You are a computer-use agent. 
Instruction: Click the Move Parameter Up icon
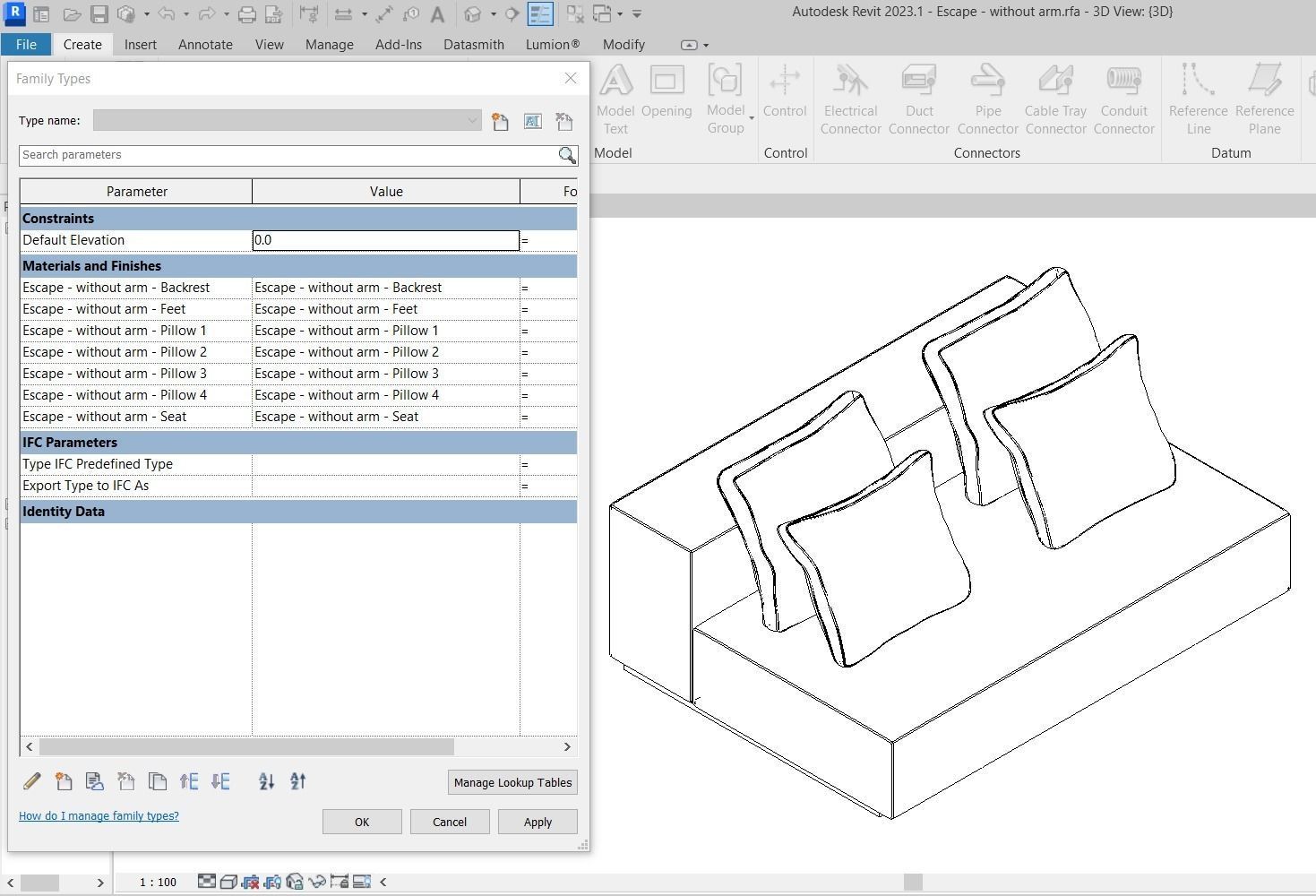point(189,781)
